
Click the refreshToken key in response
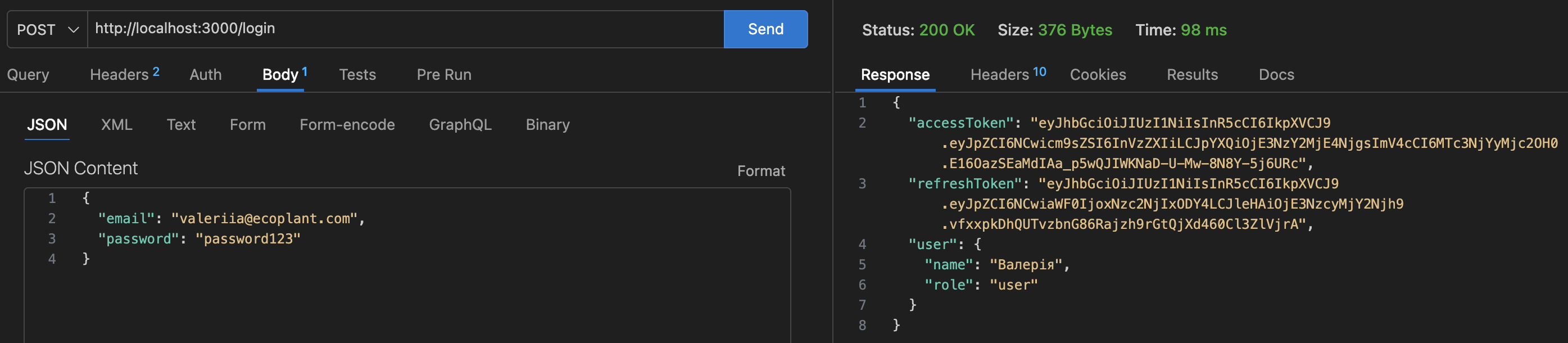[965, 183]
